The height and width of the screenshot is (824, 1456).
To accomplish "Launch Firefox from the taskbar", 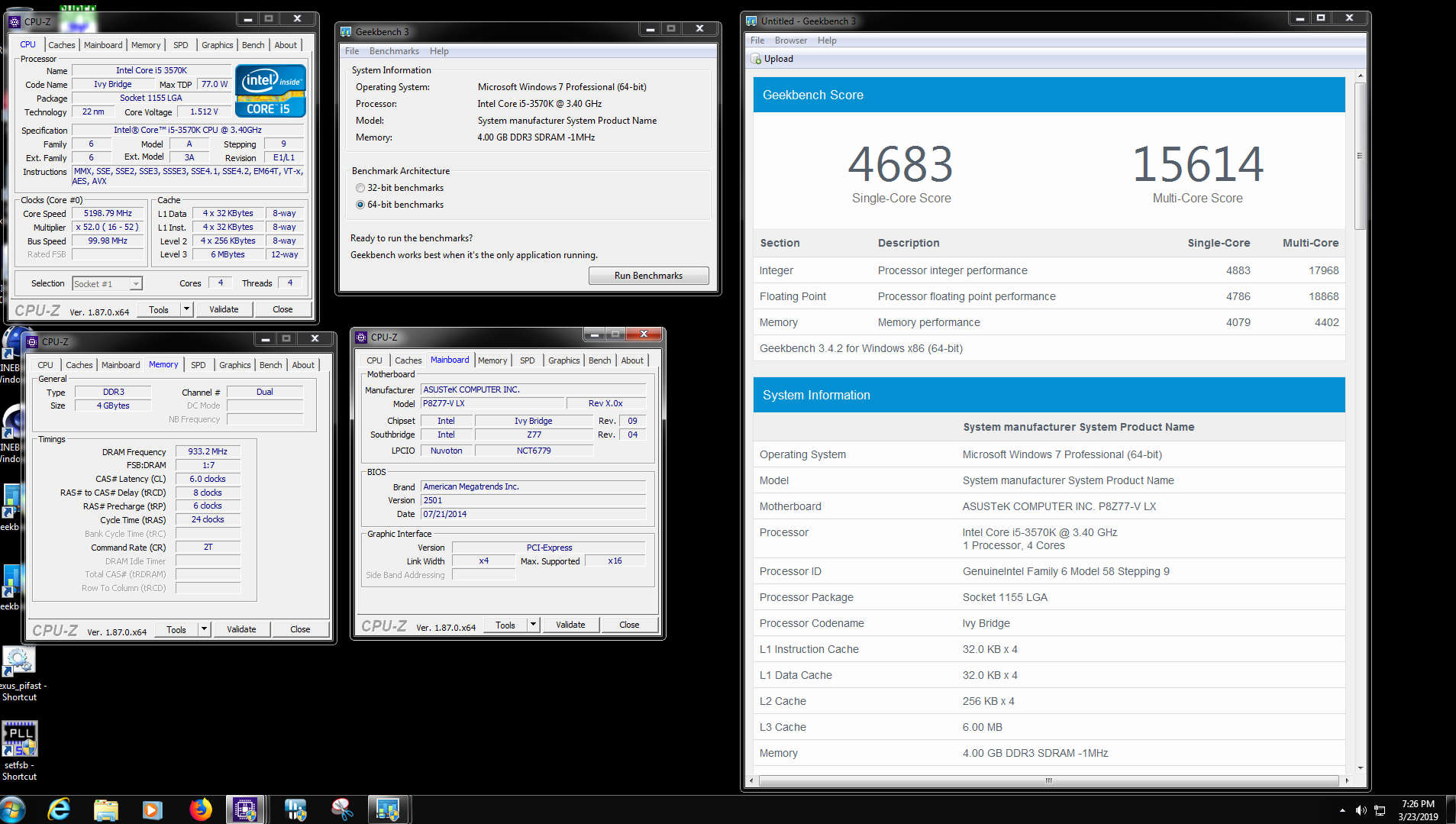I will pyautogui.click(x=200, y=809).
